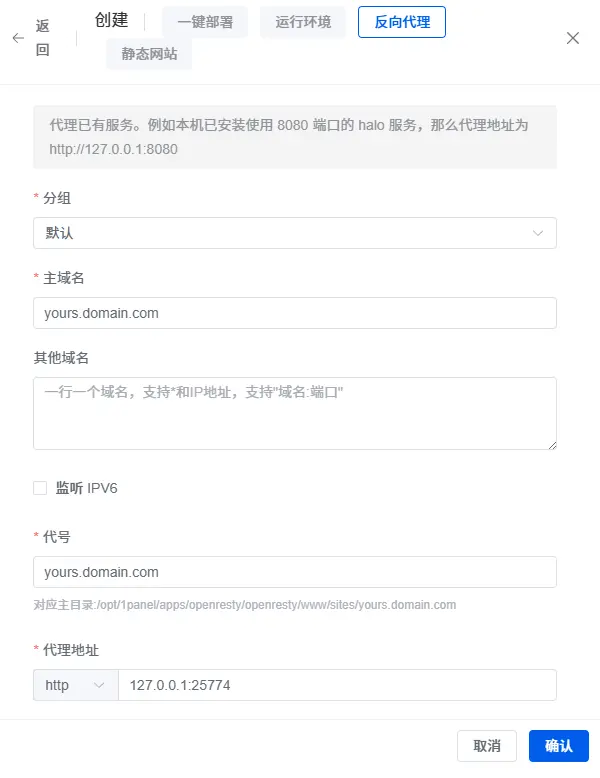
Task: Click into the 其他域名 text area
Action: pos(294,413)
